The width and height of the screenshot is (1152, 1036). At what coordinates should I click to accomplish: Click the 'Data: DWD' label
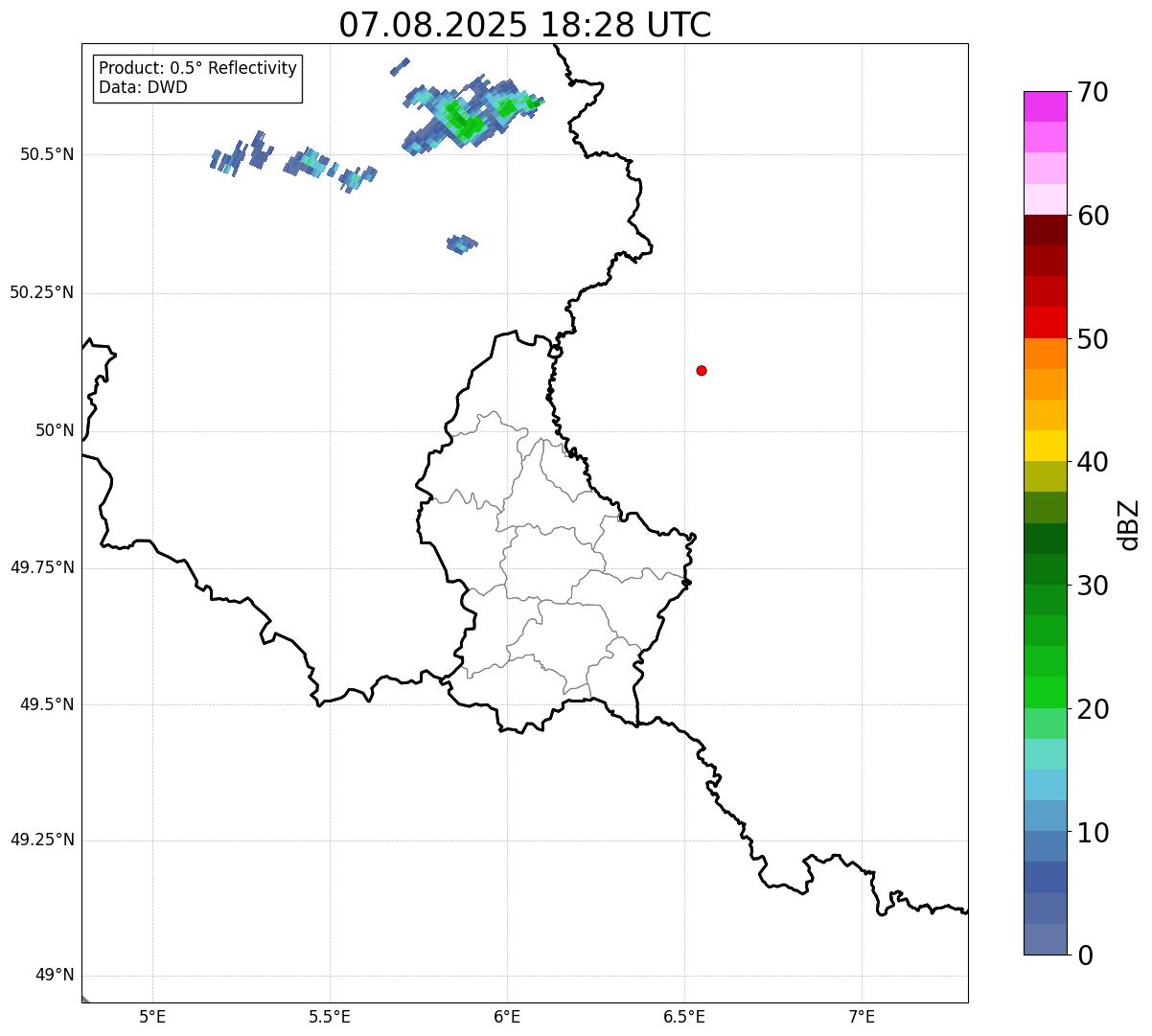143,88
